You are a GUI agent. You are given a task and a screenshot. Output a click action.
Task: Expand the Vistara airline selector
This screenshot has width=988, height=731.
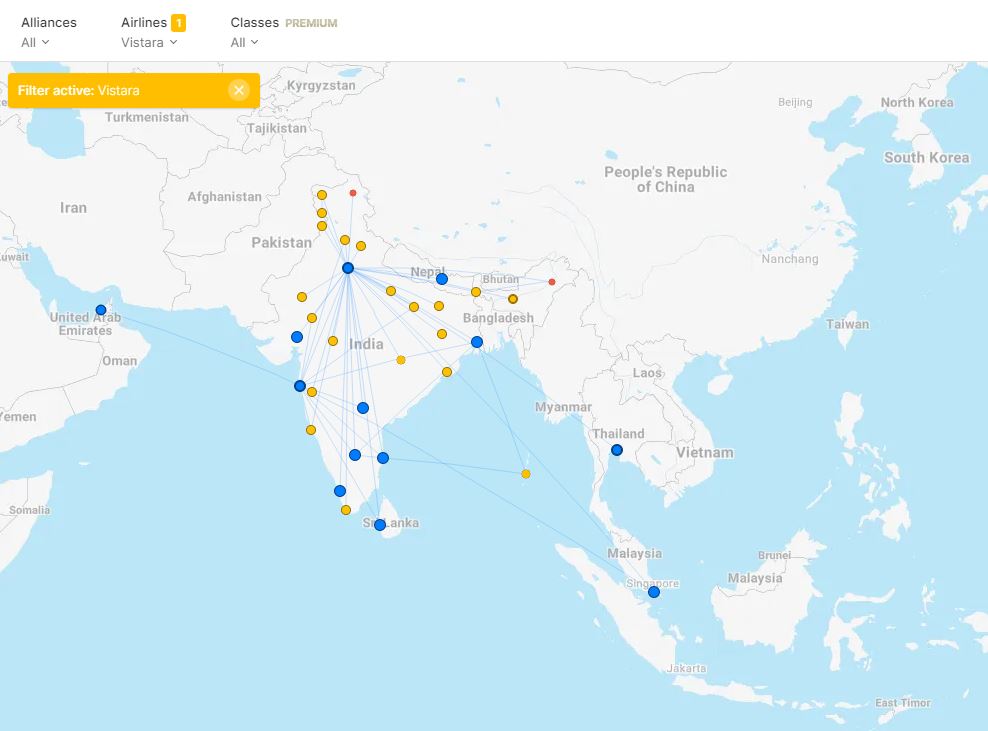point(150,42)
